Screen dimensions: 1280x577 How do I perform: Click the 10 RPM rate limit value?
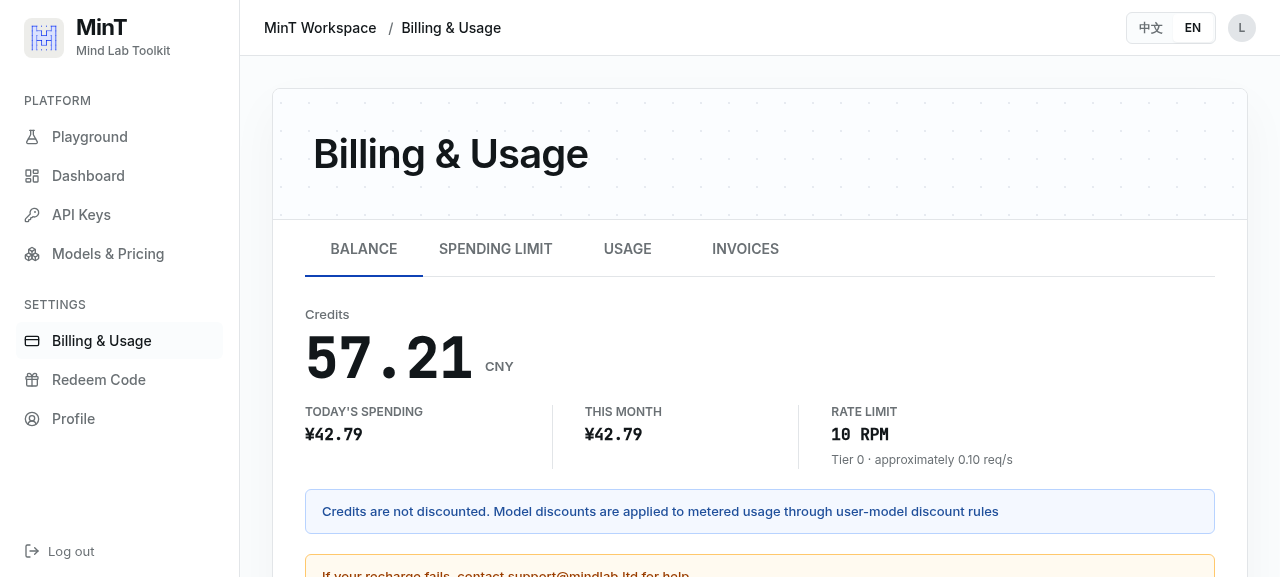pyautogui.click(x=860, y=435)
